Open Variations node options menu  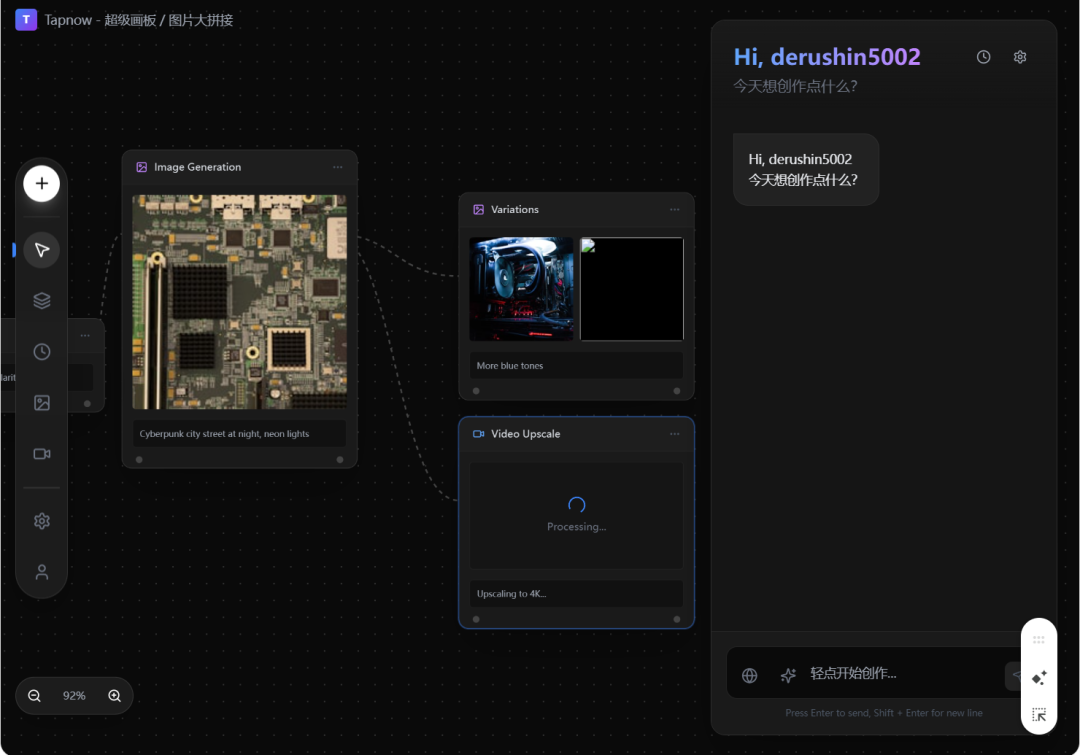tap(675, 210)
